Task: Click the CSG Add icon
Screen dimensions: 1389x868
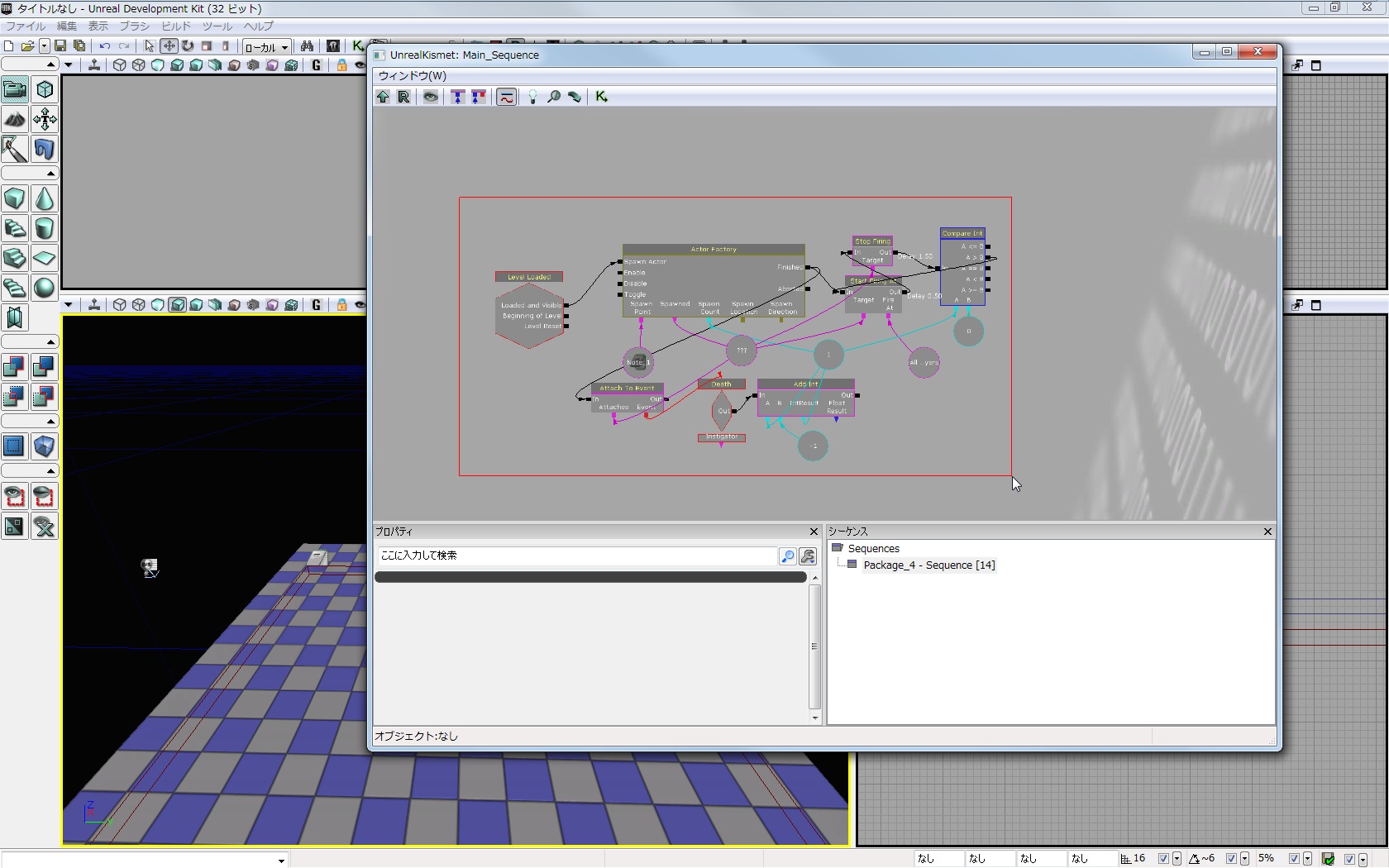Action: click(x=15, y=367)
